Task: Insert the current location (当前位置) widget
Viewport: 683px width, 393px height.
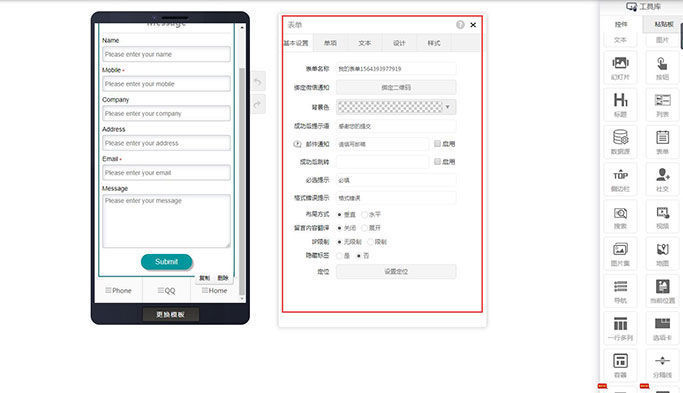Action: tap(662, 291)
